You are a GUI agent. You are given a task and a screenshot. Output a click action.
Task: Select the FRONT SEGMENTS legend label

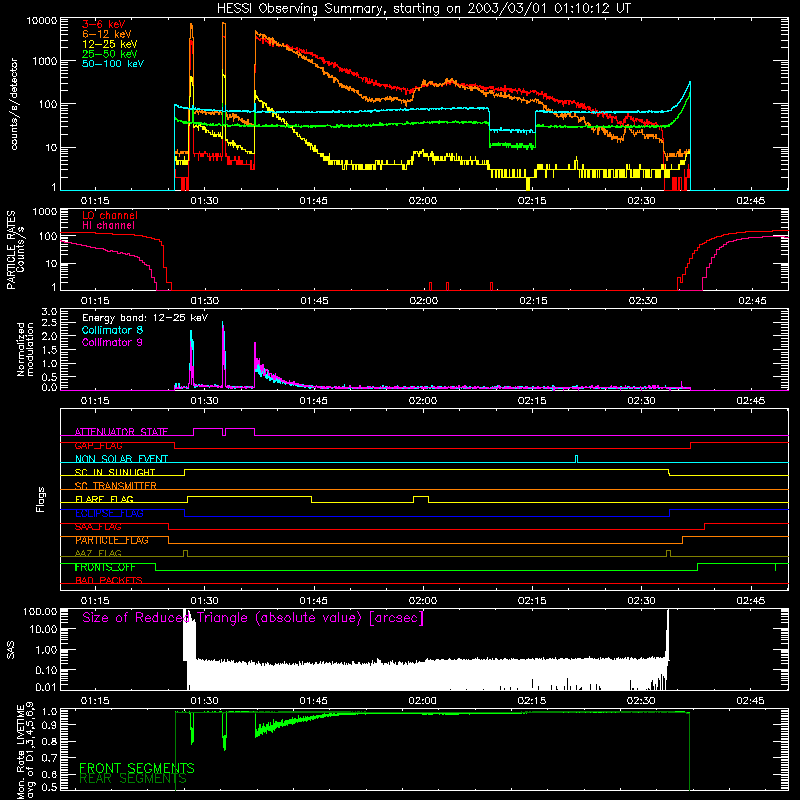pyautogui.click(x=137, y=768)
